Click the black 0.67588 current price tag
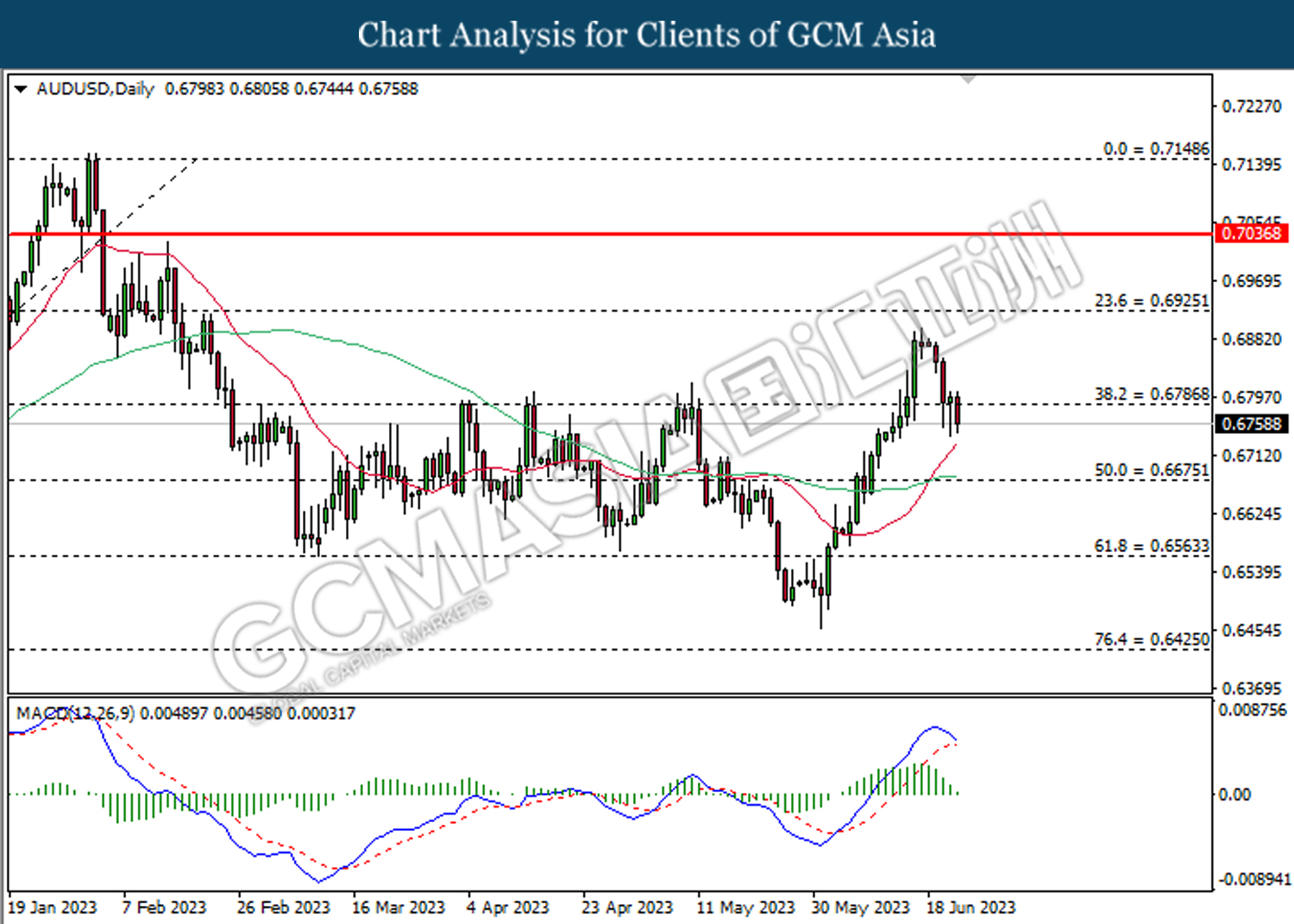The image size is (1294, 924). point(1252,424)
